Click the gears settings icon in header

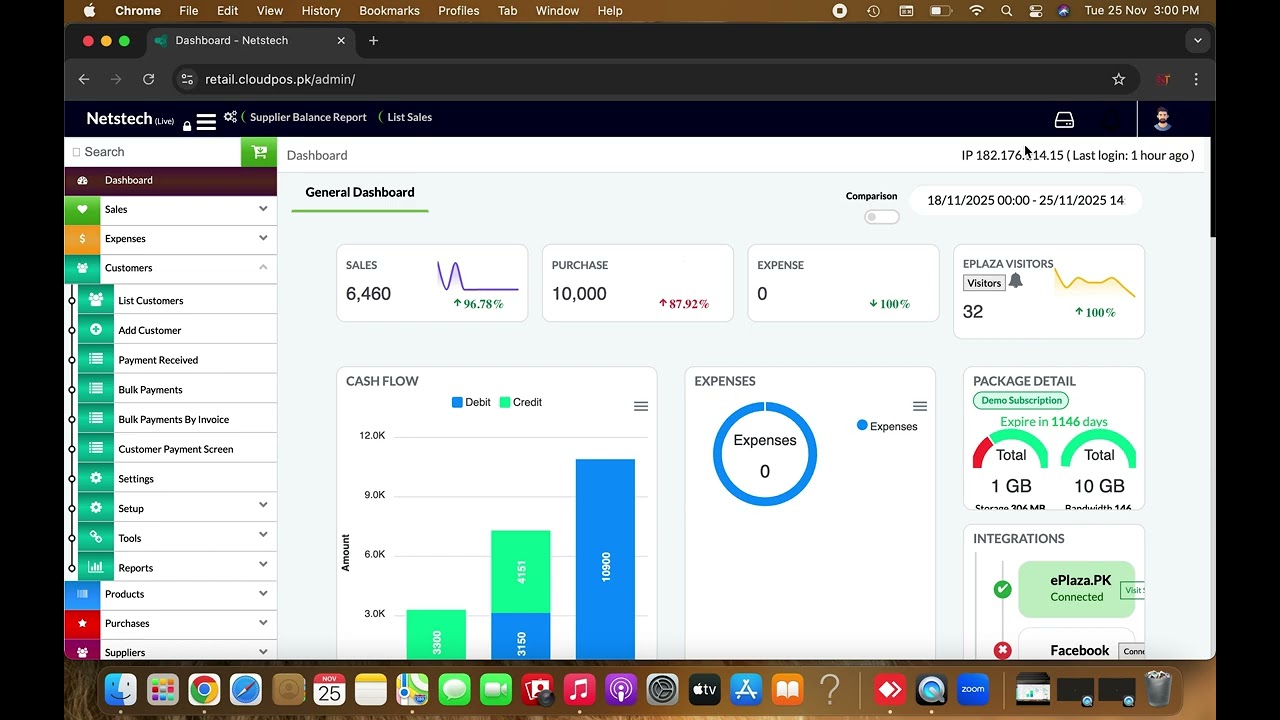[230, 117]
